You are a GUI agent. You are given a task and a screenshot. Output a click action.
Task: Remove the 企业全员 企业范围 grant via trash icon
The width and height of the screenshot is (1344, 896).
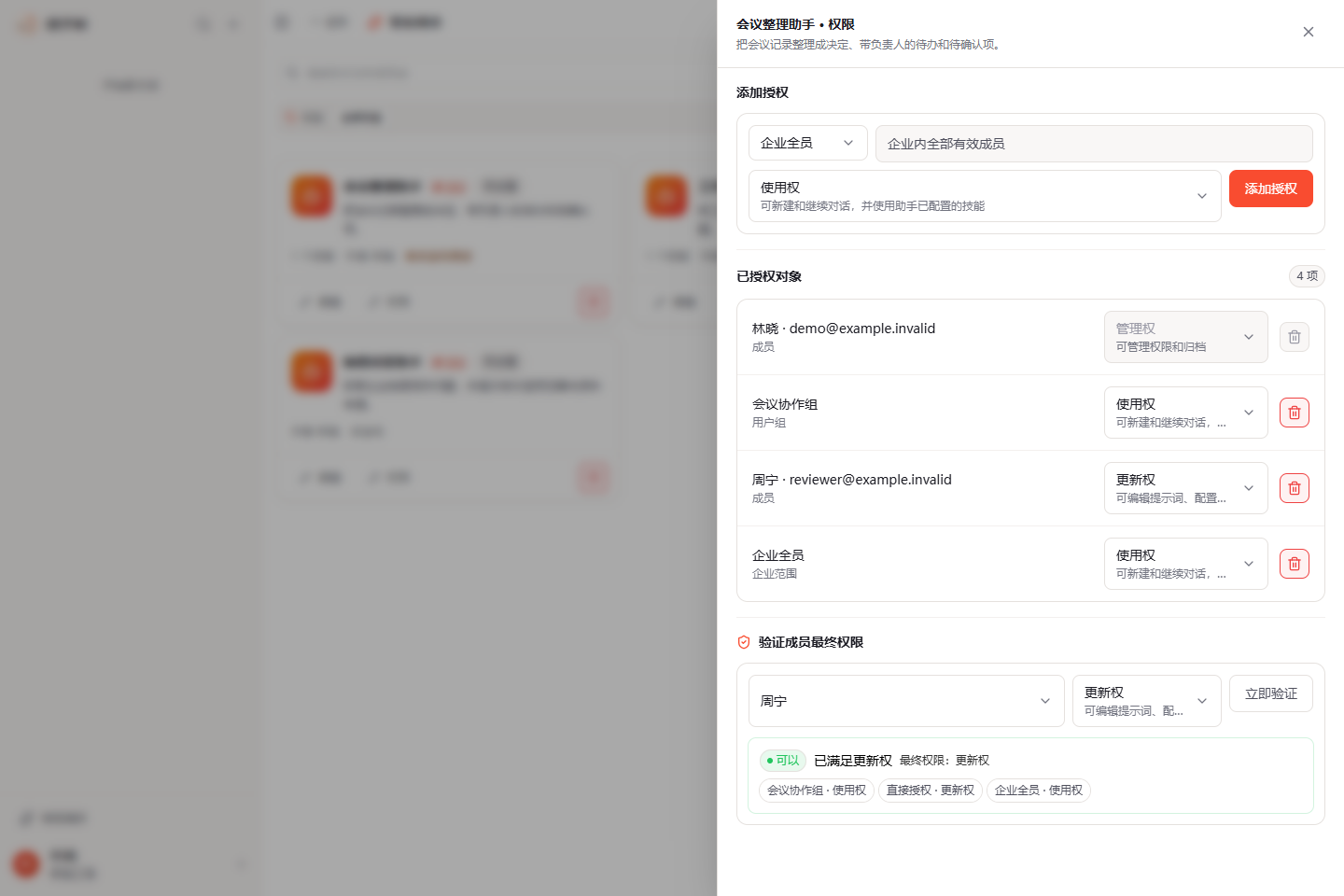pyautogui.click(x=1295, y=564)
